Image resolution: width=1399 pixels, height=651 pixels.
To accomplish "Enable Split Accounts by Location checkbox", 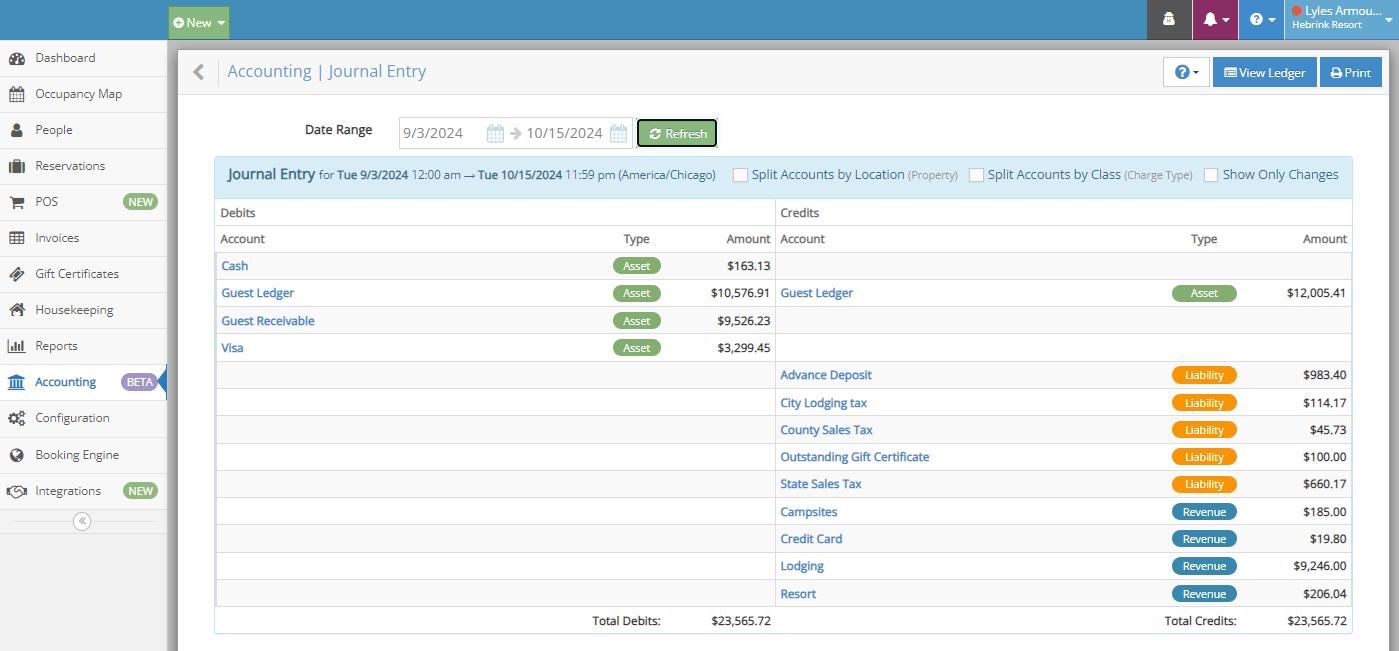I will coord(740,175).
